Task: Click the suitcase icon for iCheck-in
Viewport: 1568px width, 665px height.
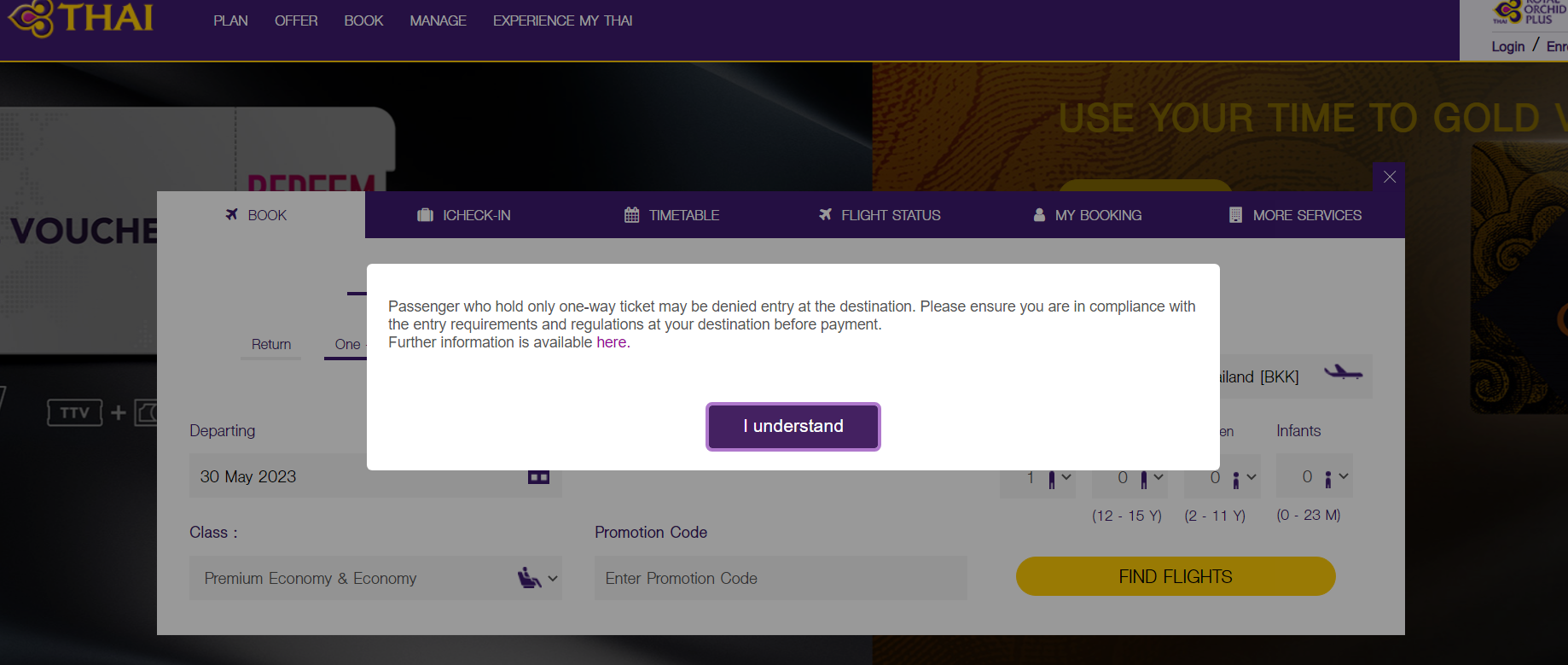Action: (425, 215)
